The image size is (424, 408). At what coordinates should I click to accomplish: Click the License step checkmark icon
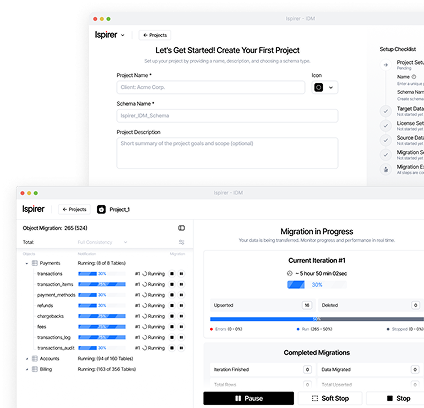pyautogui.click(x=386, y=126)
